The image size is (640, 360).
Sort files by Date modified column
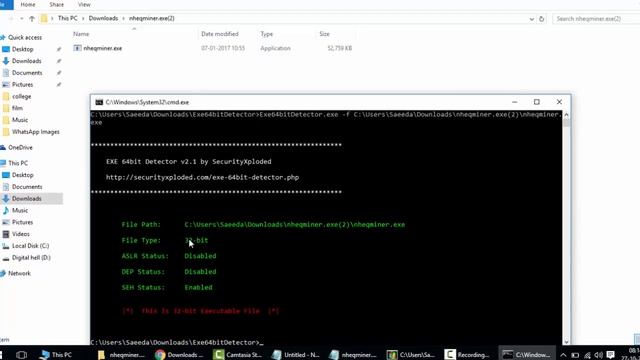pyautogui.click(x=220, y=34)
